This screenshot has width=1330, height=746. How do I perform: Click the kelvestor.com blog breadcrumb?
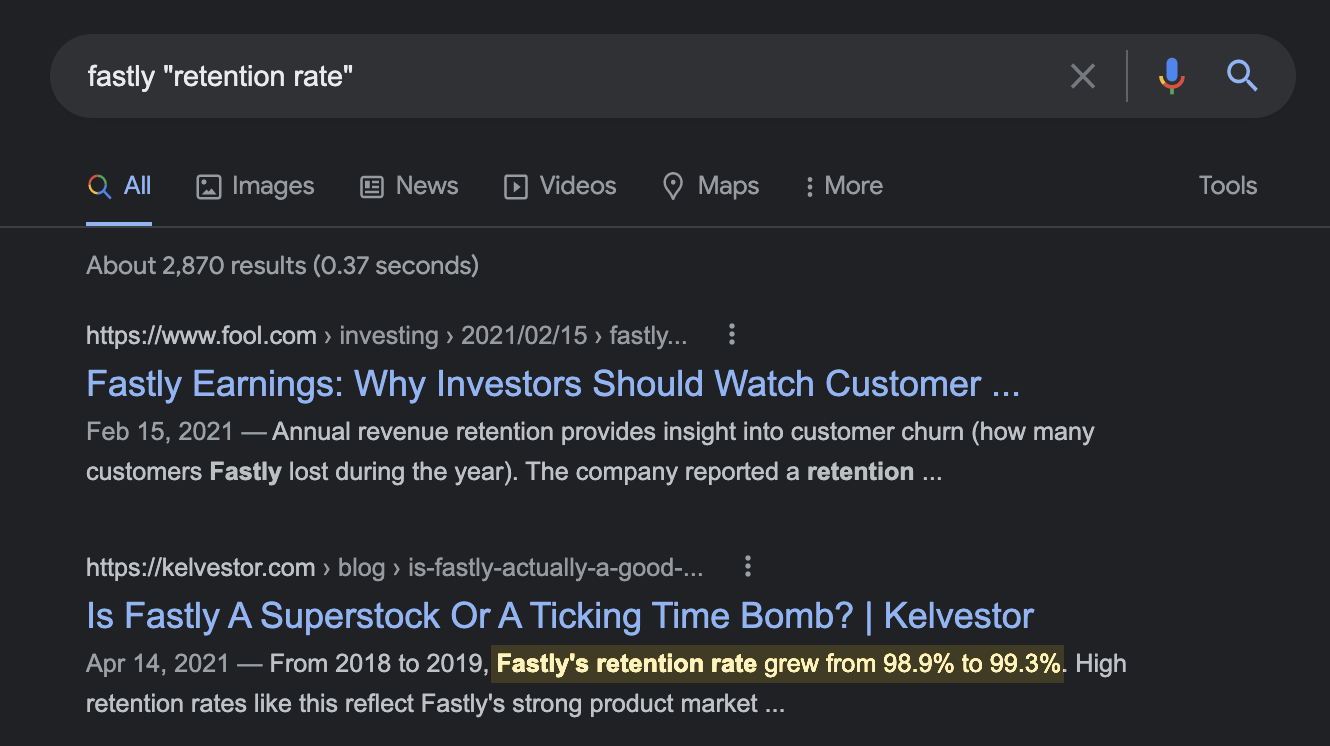pos(362,567)
